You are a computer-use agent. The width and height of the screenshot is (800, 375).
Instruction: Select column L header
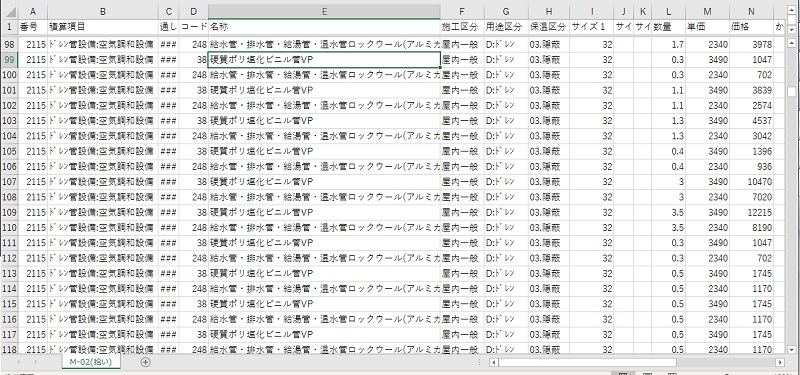[668, 12]
